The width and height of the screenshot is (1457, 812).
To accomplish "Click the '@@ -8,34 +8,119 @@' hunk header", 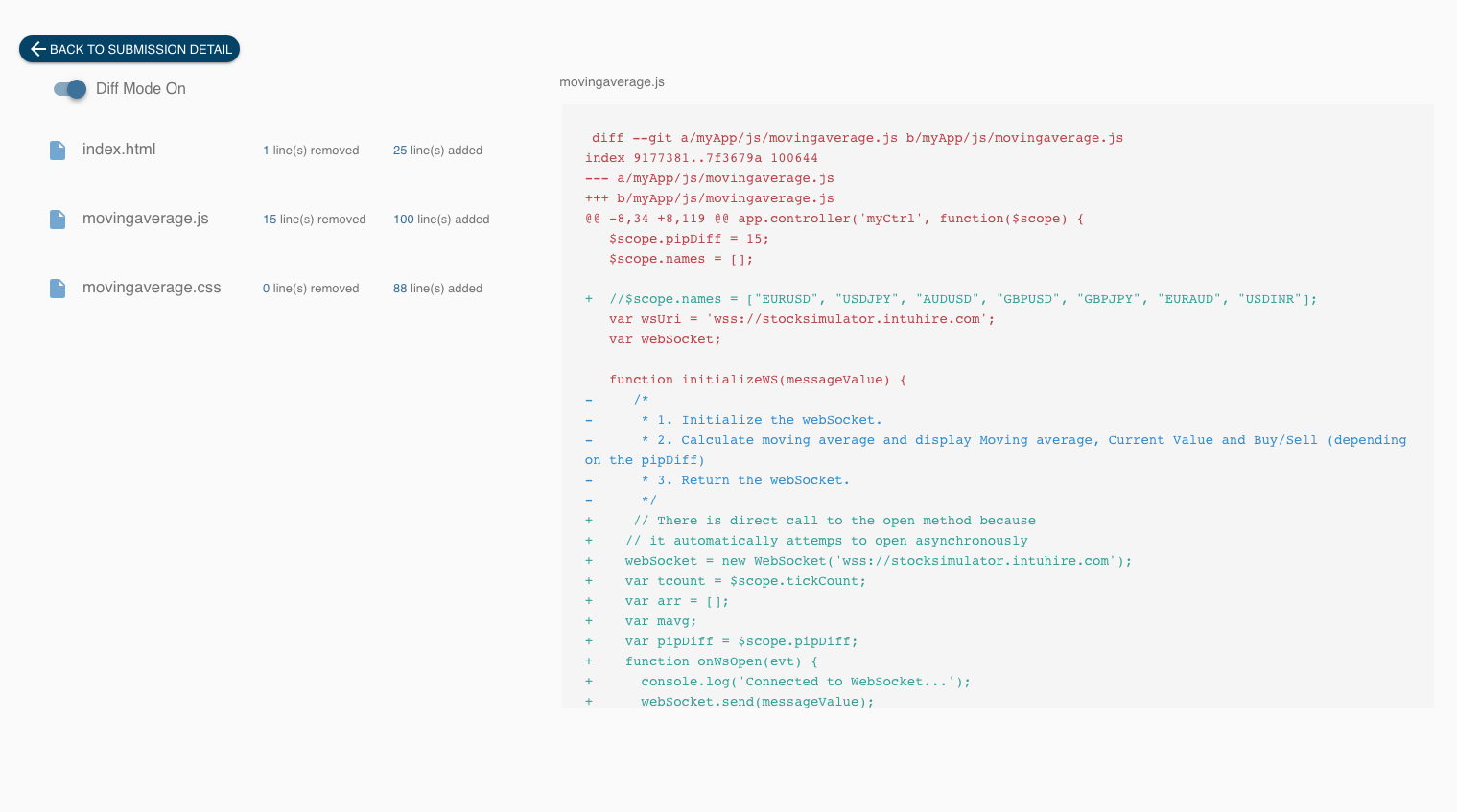I will coord(834,219).
